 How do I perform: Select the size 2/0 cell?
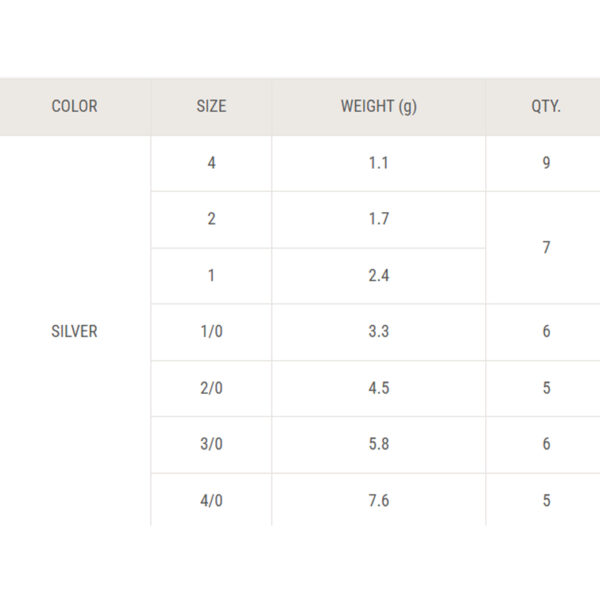point(211,388)
